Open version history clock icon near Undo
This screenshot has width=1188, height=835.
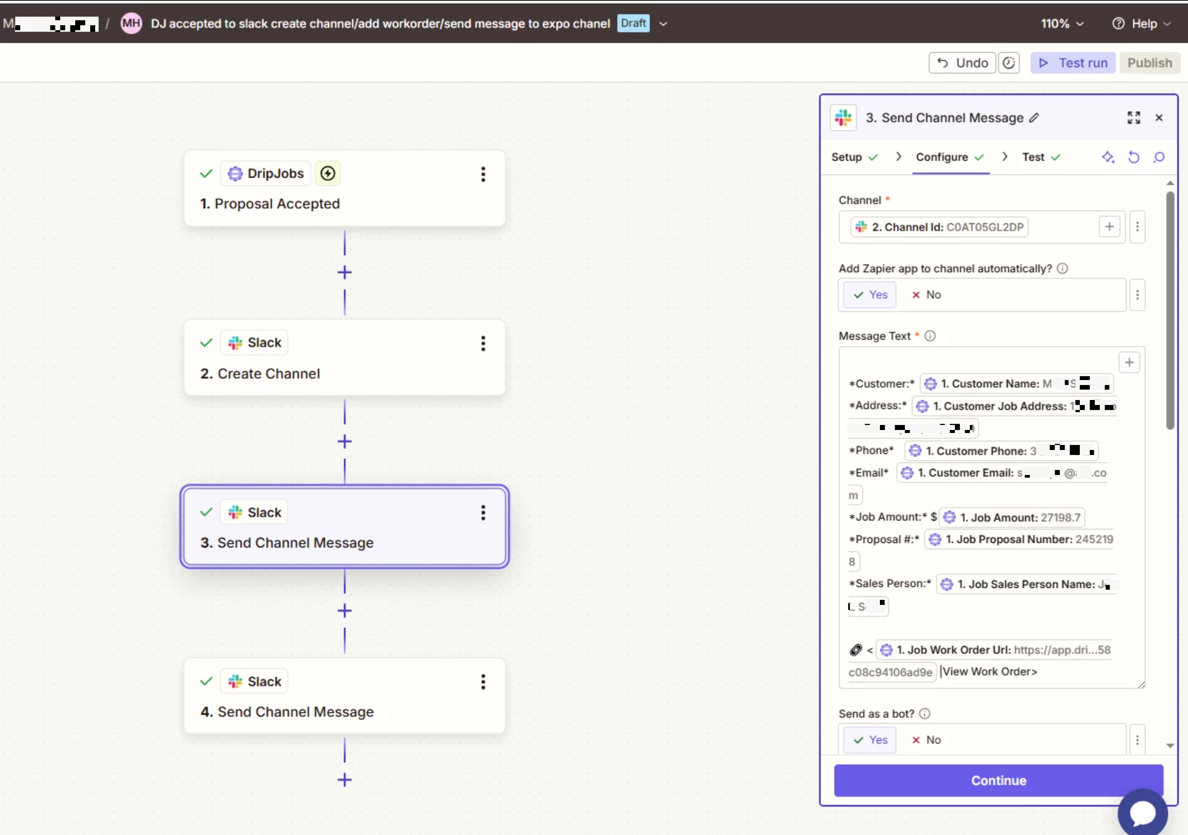1009,63
